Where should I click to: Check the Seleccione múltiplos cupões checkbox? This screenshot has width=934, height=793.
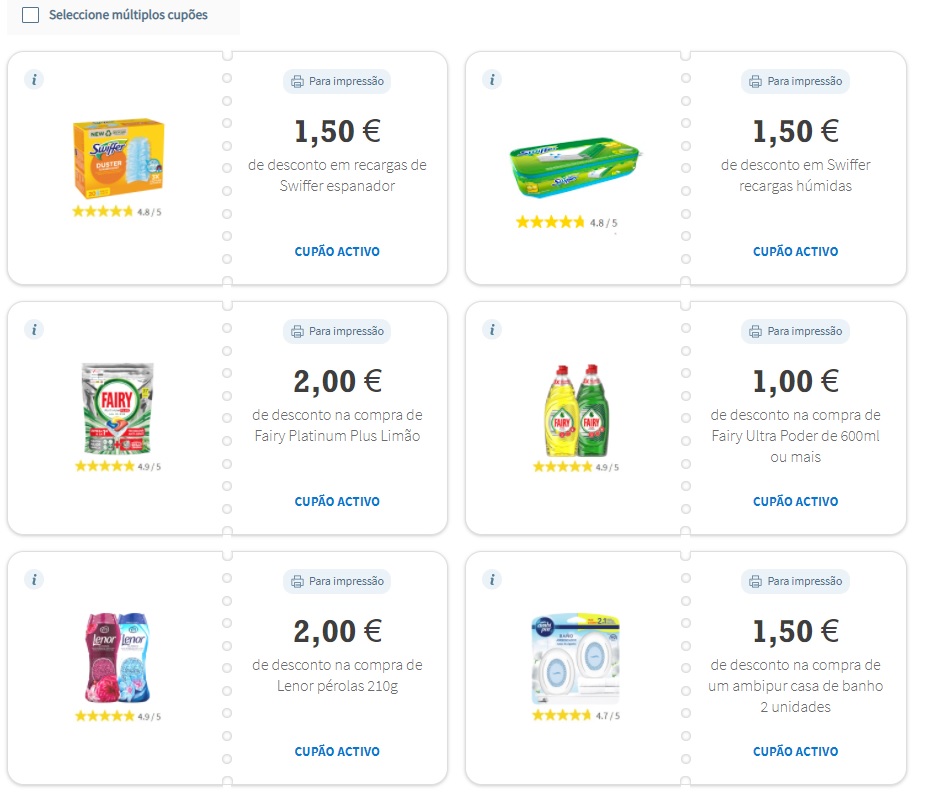tap(31, 15)
